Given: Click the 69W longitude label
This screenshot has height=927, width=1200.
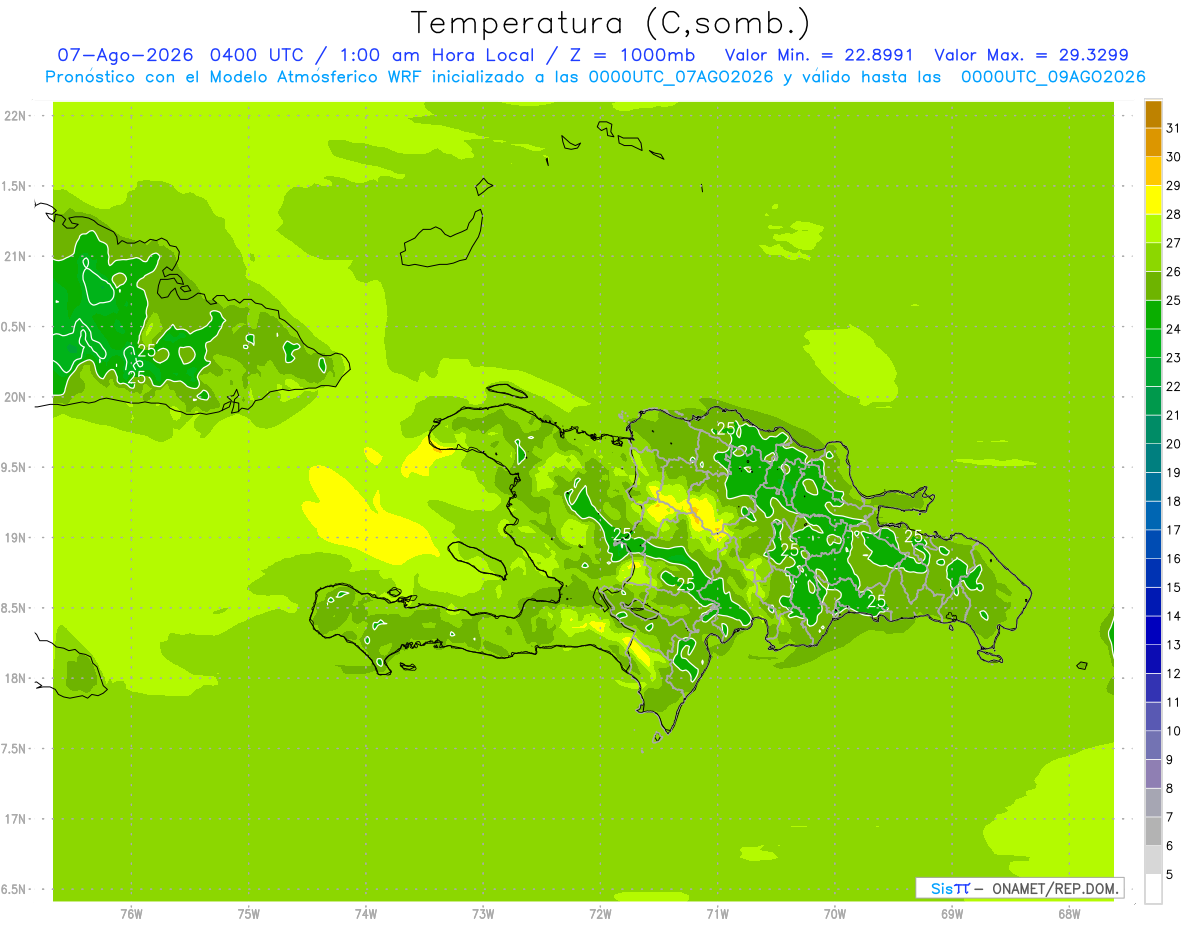Looking at the screenshot, I should point(952,913).
